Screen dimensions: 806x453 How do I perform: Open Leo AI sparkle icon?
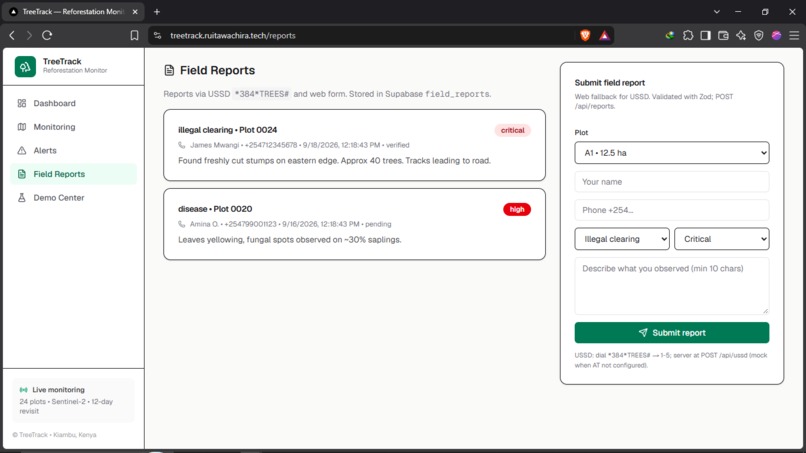[741, 35]
